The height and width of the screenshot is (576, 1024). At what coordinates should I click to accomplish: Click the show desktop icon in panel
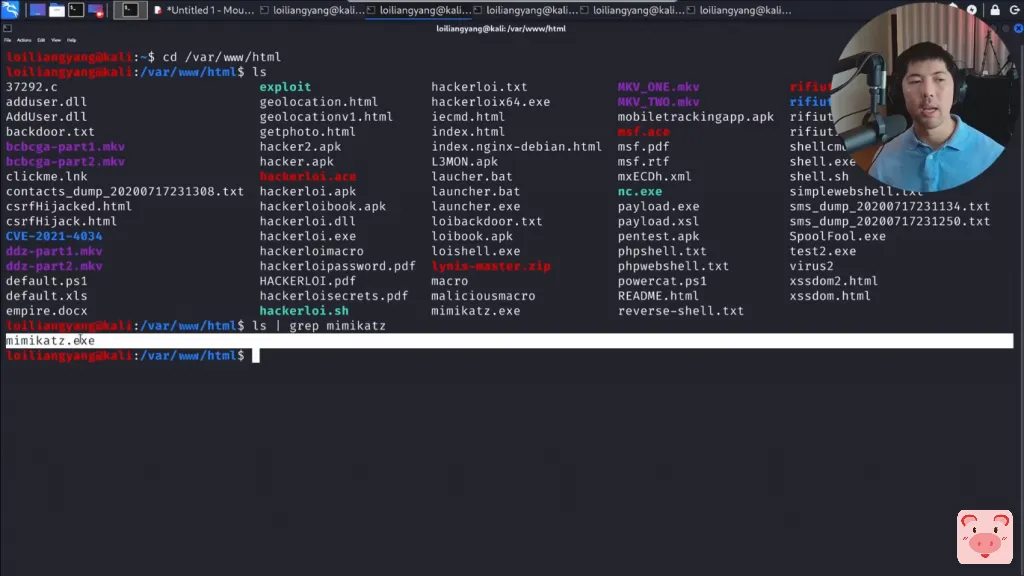[x=37, y=10]
